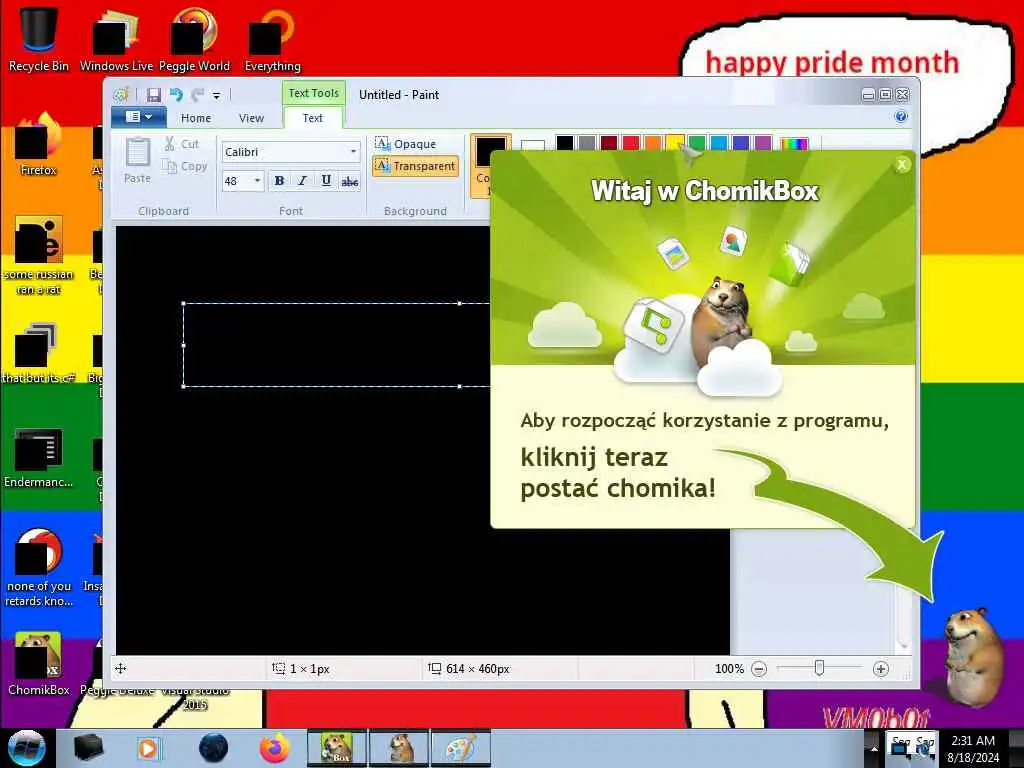Open the ChomikBox desktop shortcut
The image size is (1024, 768).
pos(39,663)
